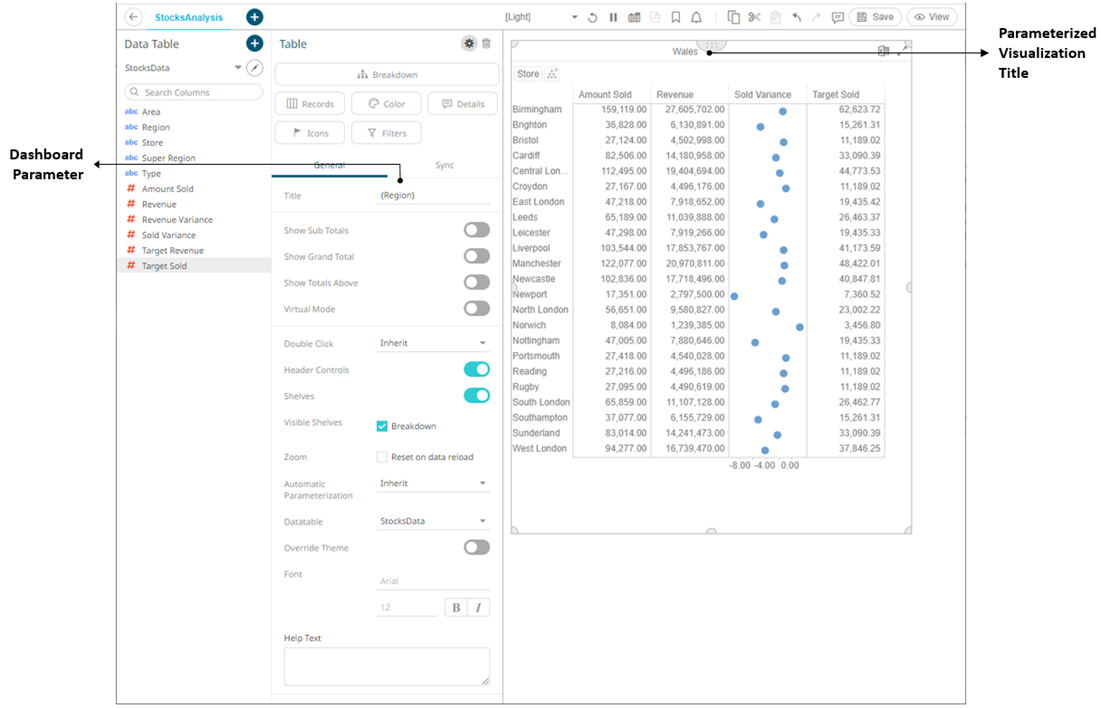This screenshot has height=708, width=1101.
Task: Enable the Show Sub Totals toggle
Action: pyautogui.click(x=476, y=230)
